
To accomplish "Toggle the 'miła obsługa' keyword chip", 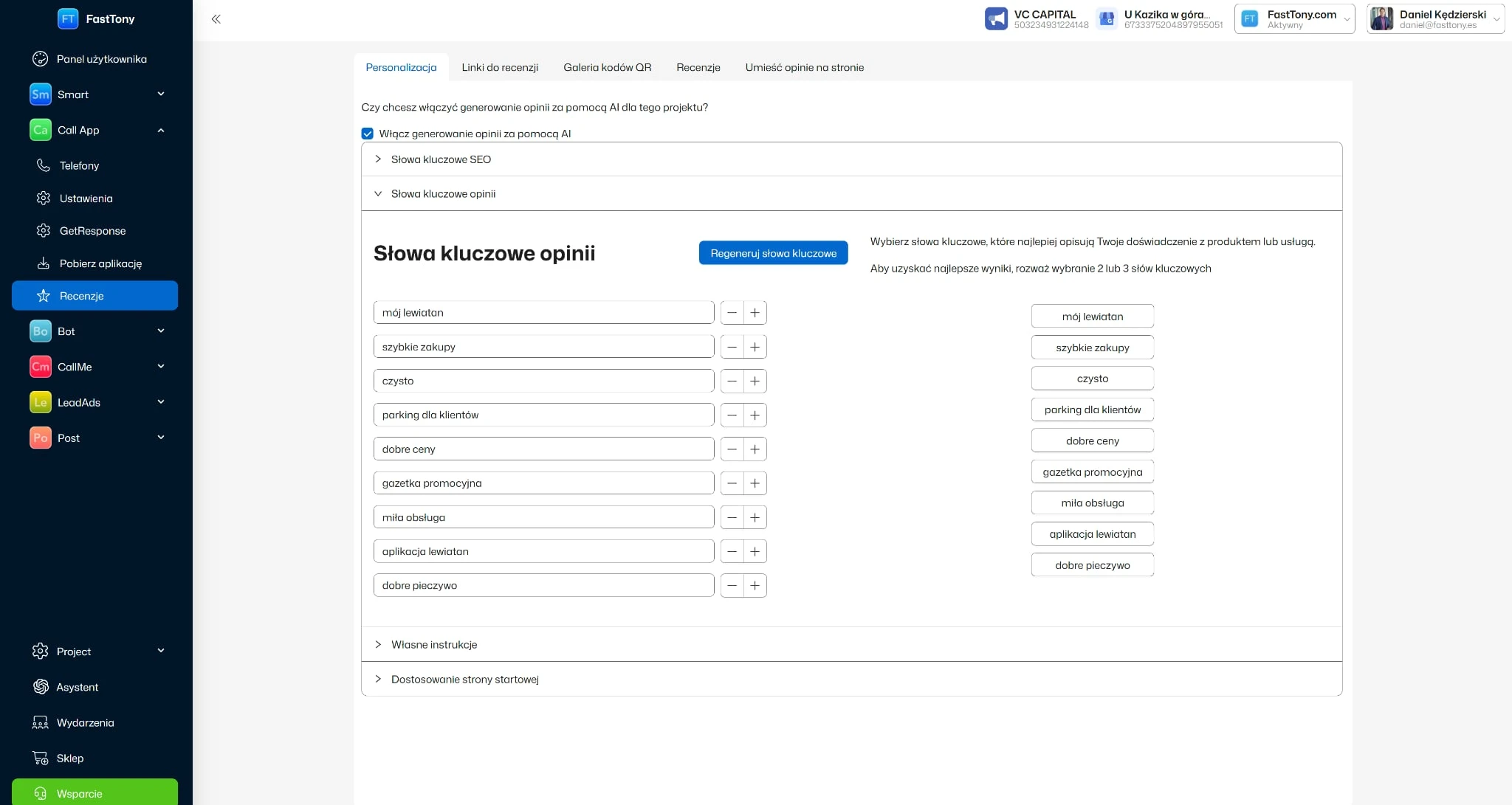I will pos(1093,503).
